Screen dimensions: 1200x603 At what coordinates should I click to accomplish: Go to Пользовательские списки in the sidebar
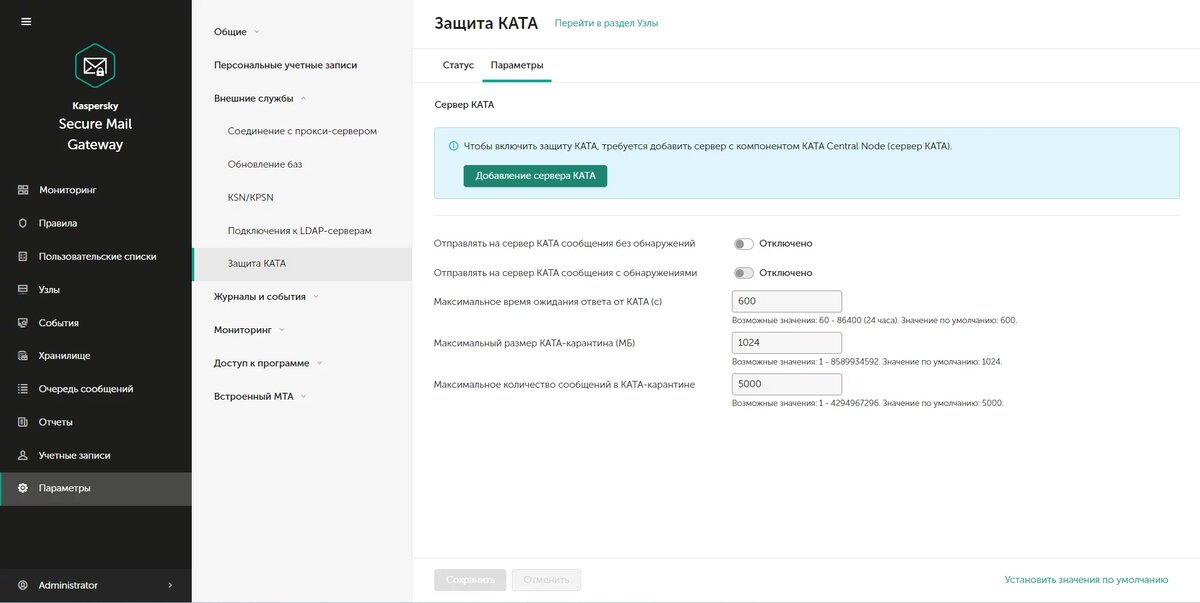click(96, 256)
